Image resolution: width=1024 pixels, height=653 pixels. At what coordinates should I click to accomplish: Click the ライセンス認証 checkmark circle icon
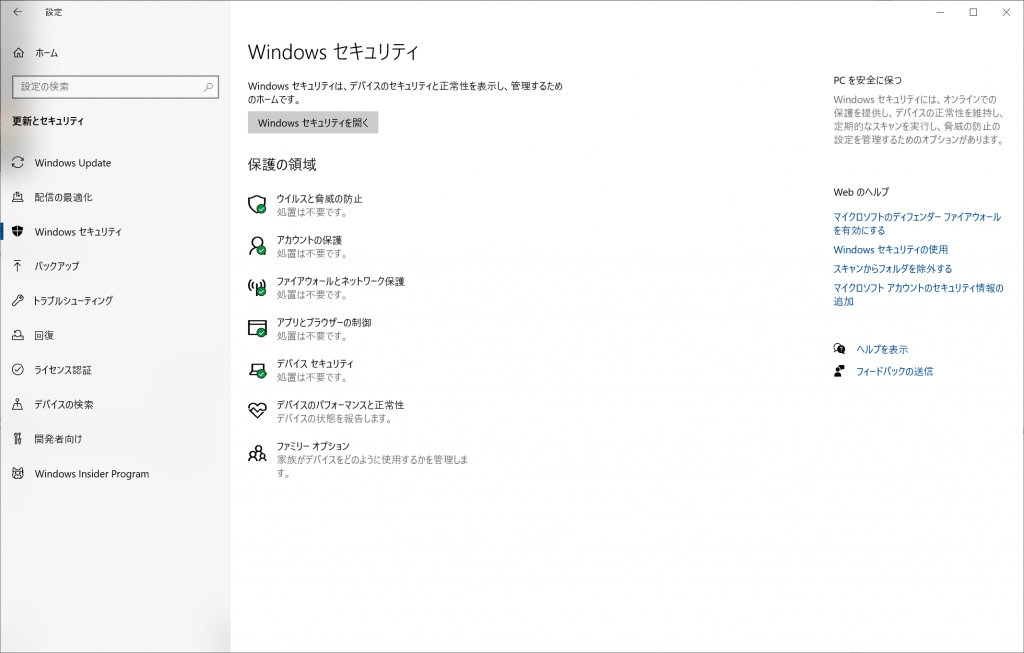(x=18, y=370)
